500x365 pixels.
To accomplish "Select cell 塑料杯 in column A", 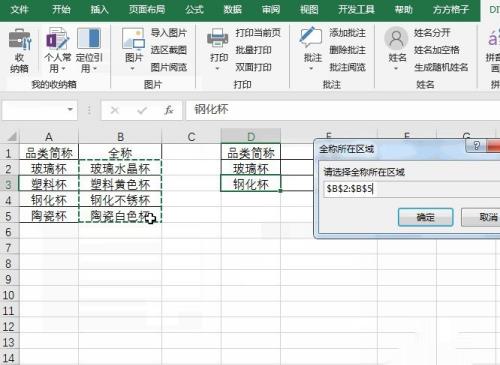I will coord(49,184).
